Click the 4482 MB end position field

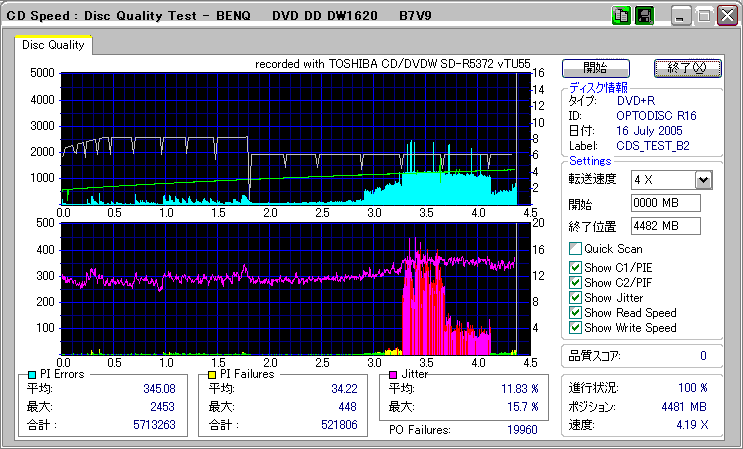[x=665, y=225]
